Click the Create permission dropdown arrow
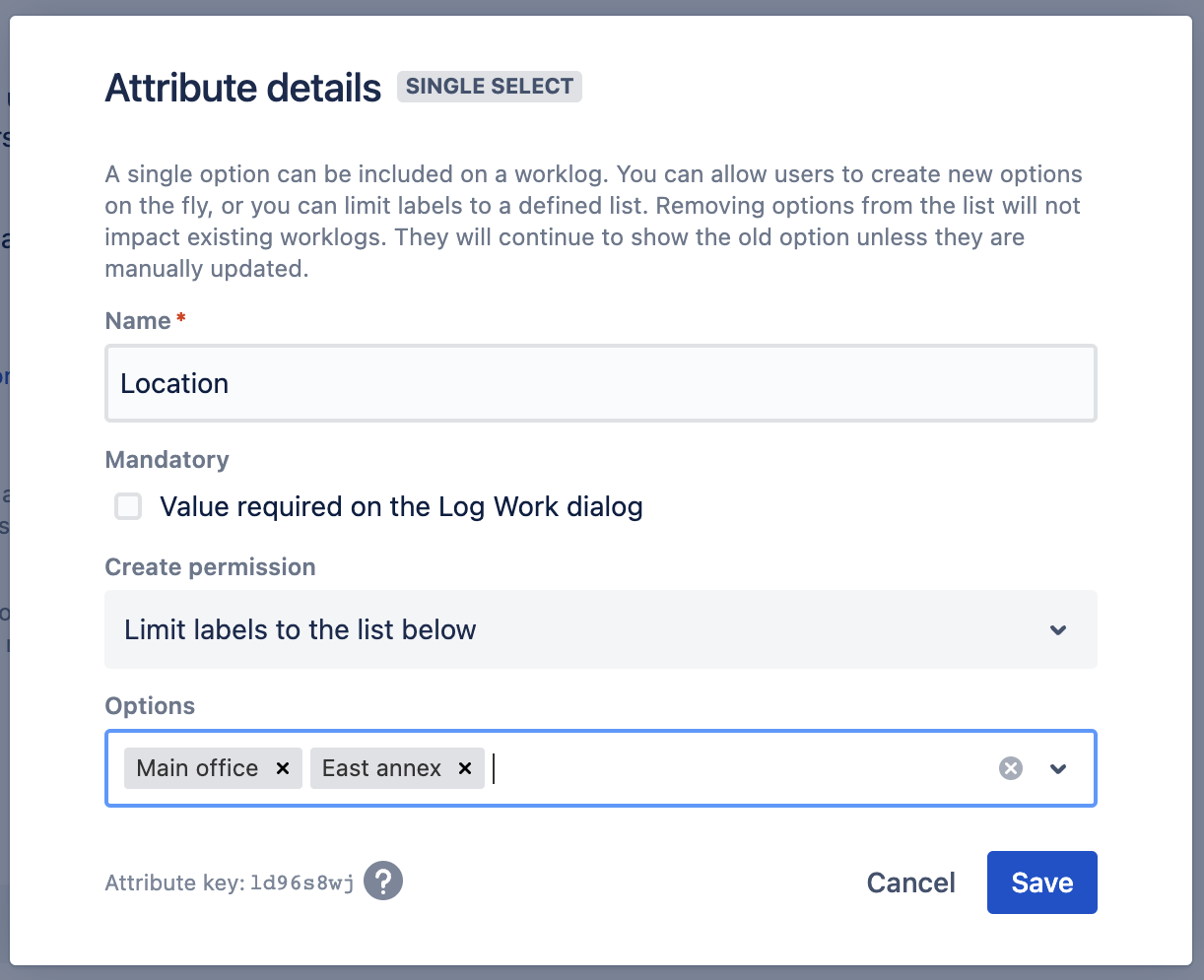Screen dimensions: 1204x980 pos(1058,629)
